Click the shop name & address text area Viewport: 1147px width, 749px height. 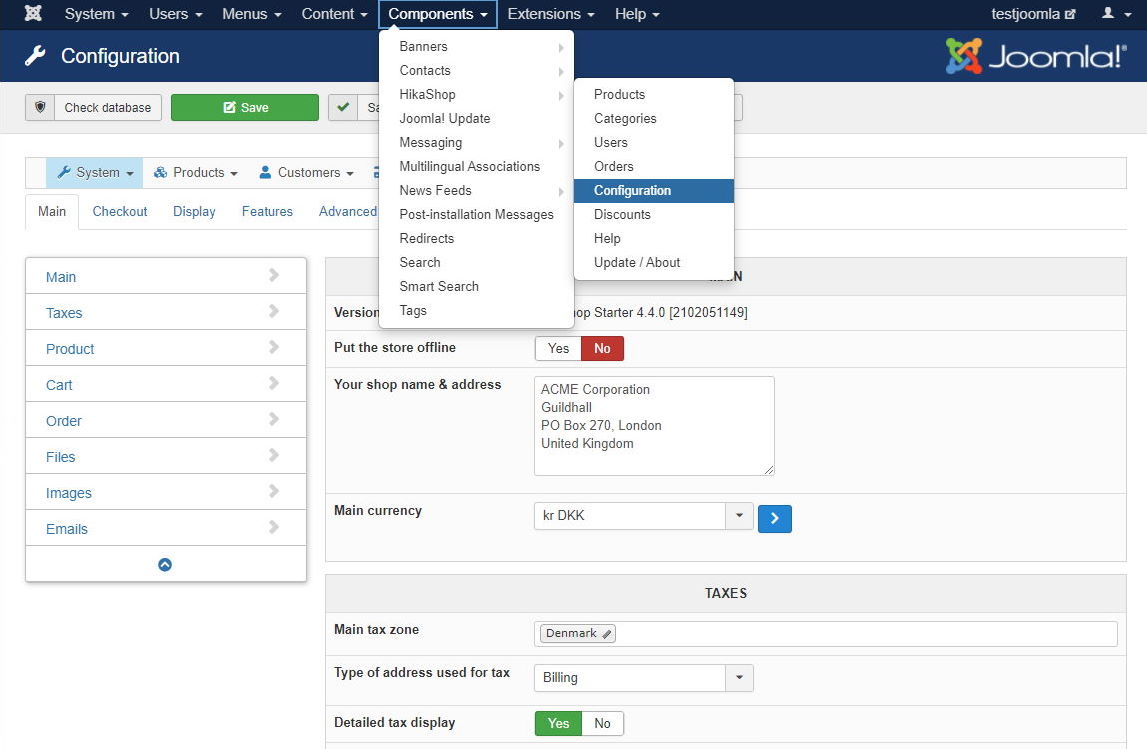point(654,426)
